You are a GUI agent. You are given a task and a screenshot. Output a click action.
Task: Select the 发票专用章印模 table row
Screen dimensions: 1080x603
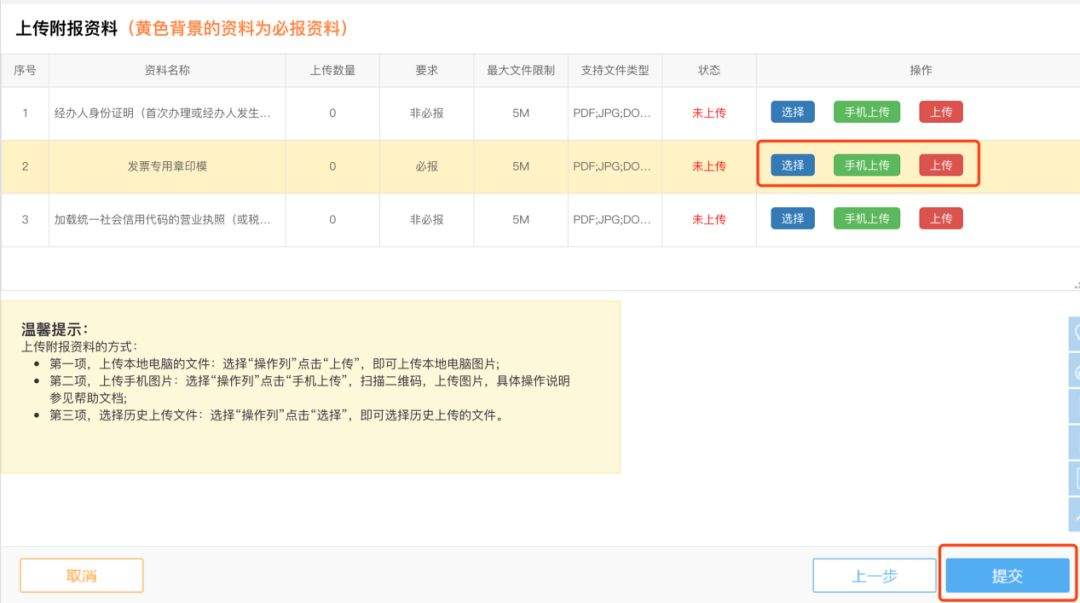point(400,165)
